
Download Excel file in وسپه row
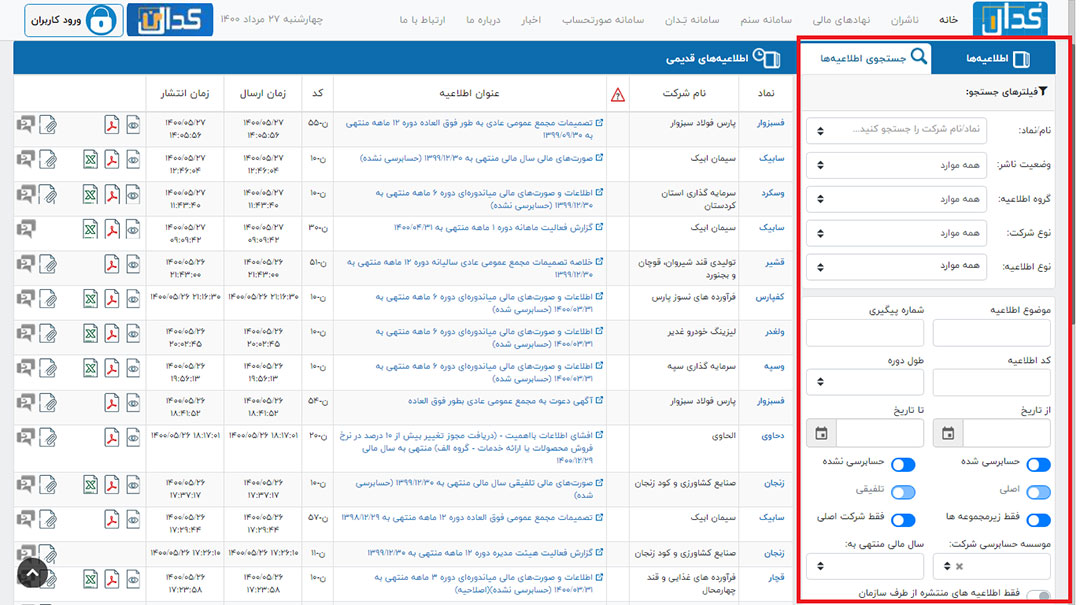coord(90,369)
